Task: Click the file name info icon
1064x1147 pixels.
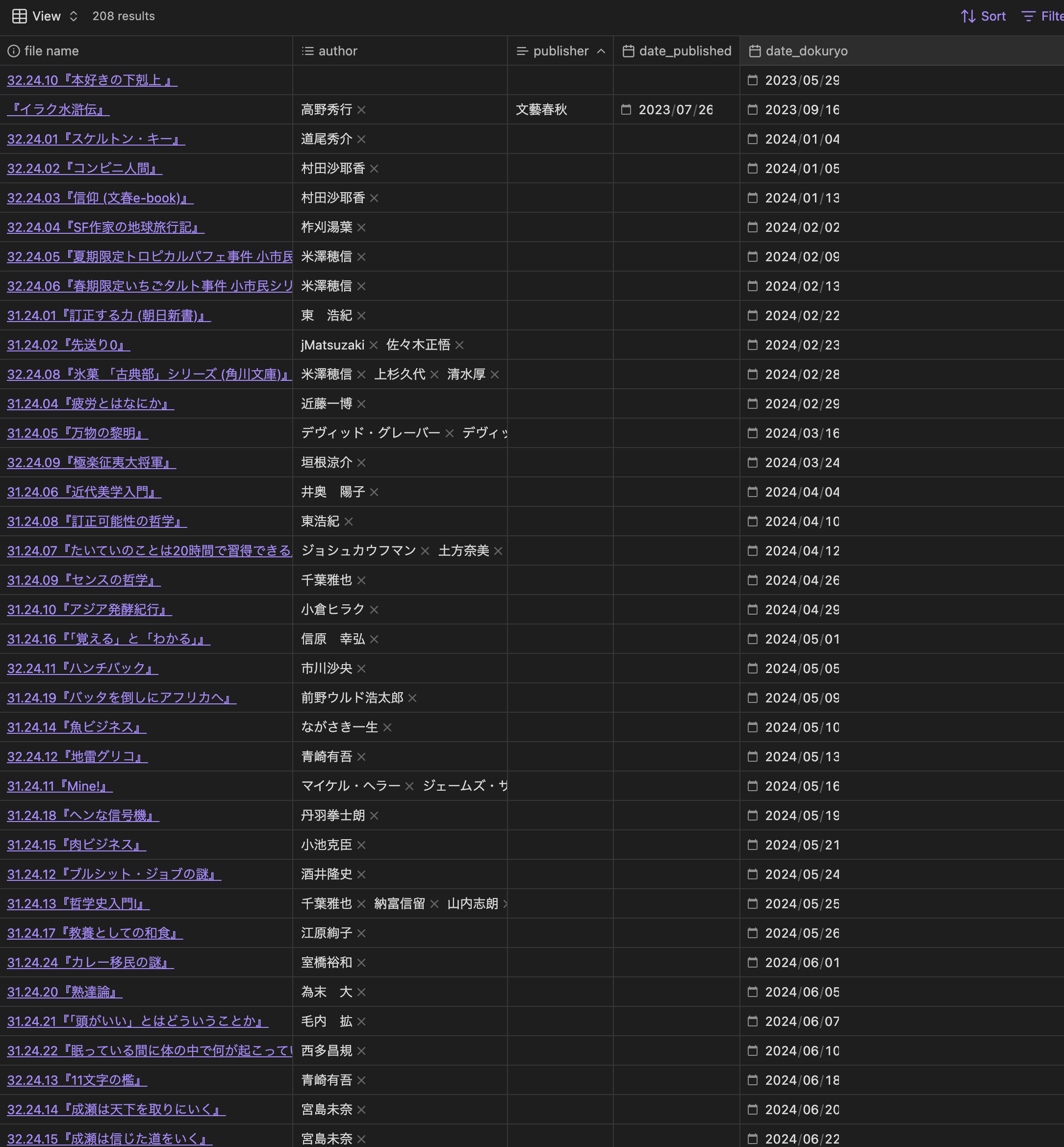Action: (x=13, y=51)
